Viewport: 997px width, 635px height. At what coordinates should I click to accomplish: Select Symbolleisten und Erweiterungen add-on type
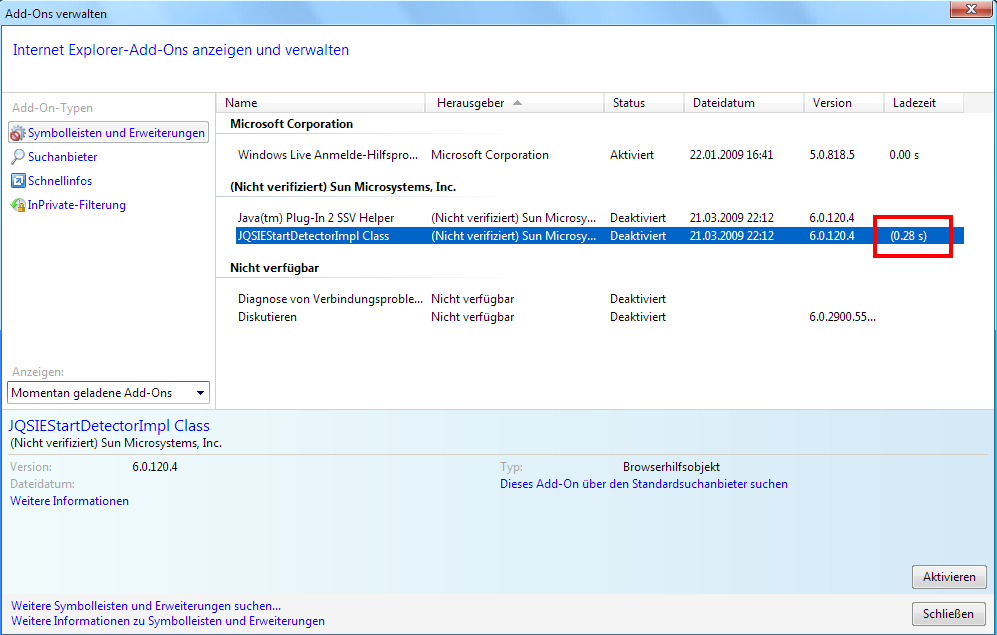pos(108,133)
